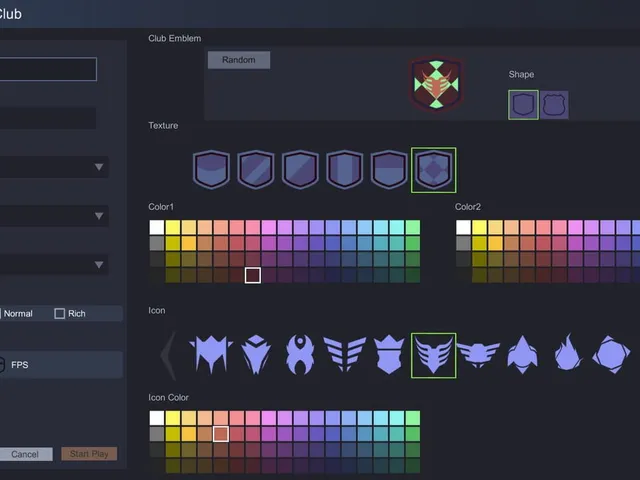Open the first dropdown on left panel
The width and height of the screenshot is (640, 480).
[53, 167]
